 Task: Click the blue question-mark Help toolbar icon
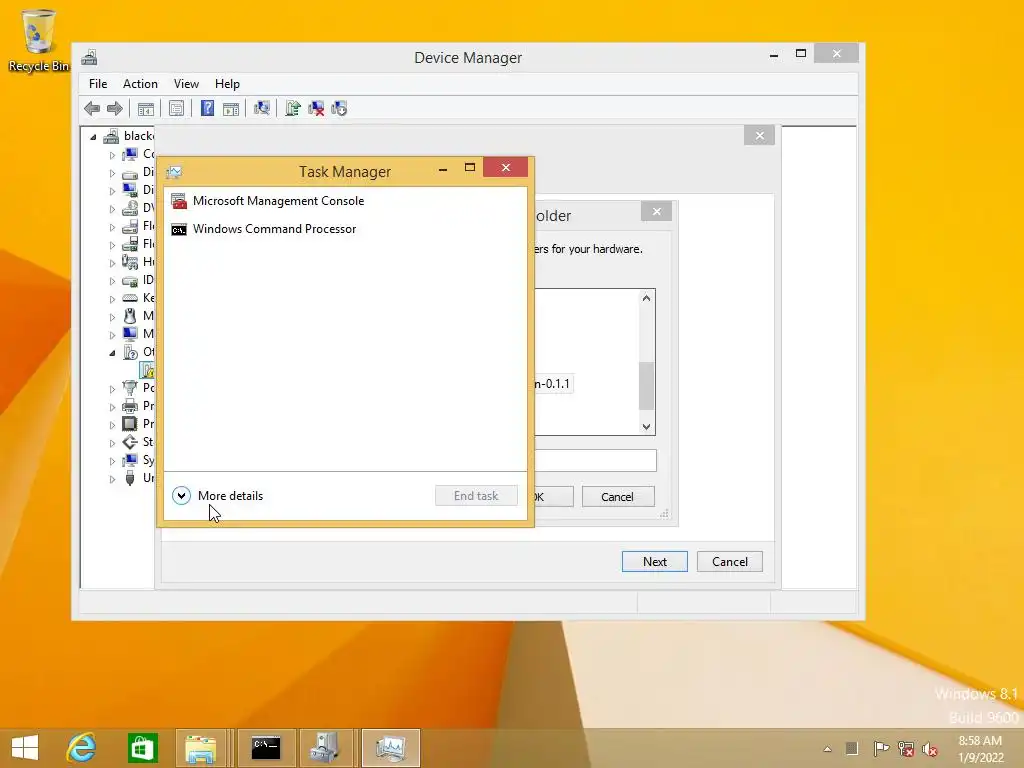207,108
